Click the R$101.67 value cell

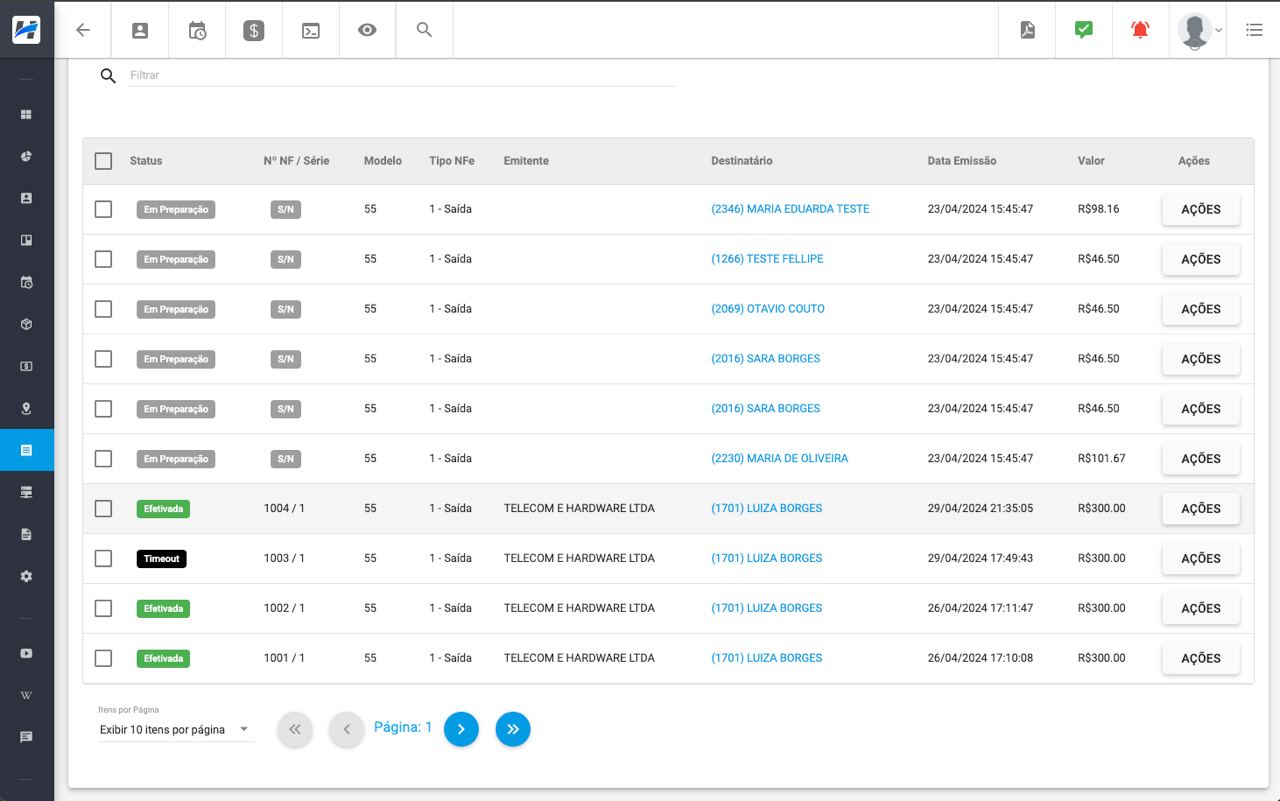pos(1102,459)
